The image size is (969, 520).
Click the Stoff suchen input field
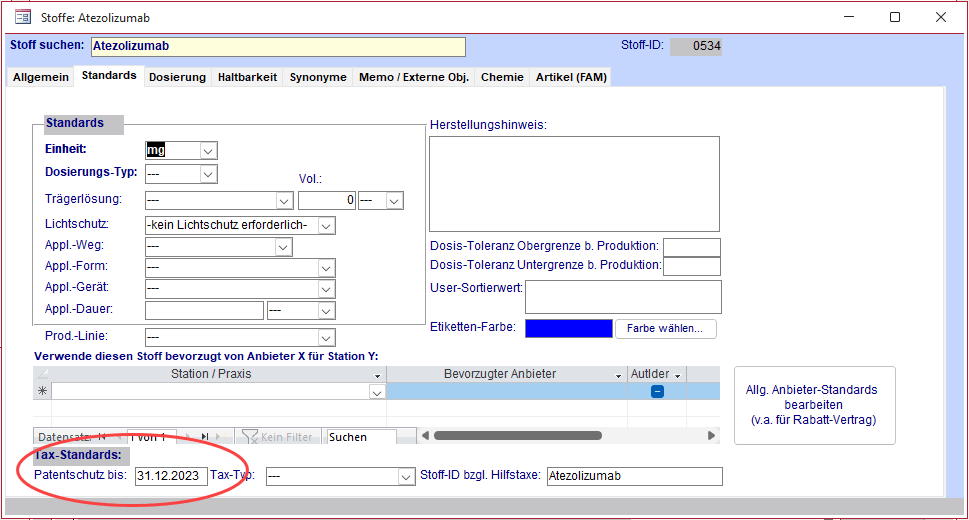click(279, 46)
